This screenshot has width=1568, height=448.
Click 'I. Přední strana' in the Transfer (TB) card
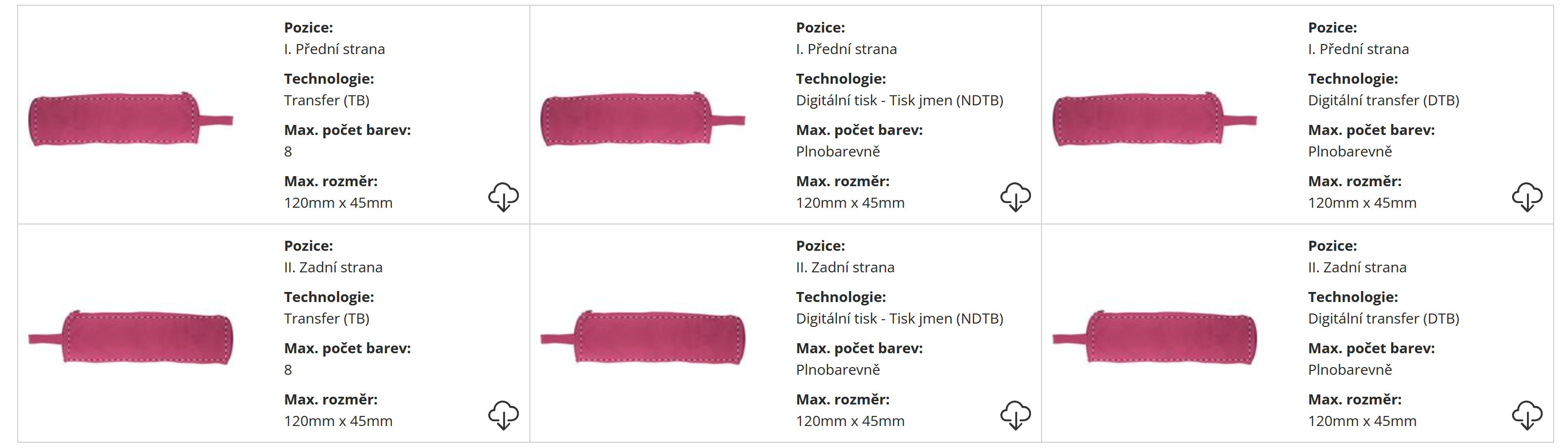pyautogui.click(x=334, y=49)
